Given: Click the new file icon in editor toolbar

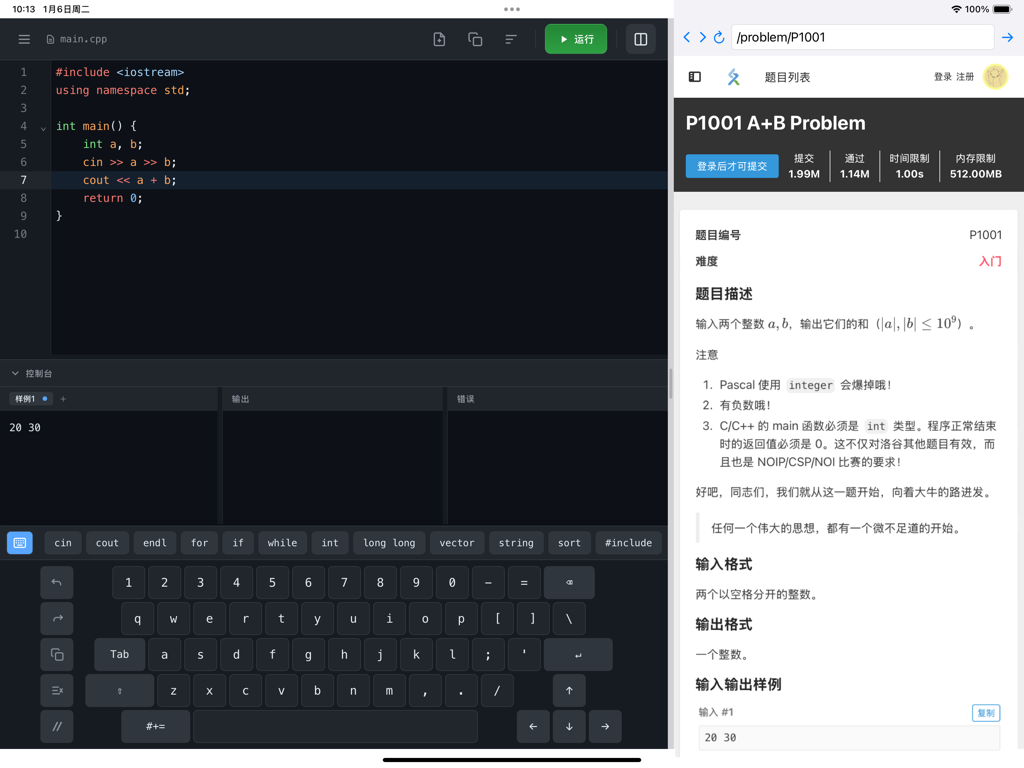Looking at the screenshot, I should 438,39.
